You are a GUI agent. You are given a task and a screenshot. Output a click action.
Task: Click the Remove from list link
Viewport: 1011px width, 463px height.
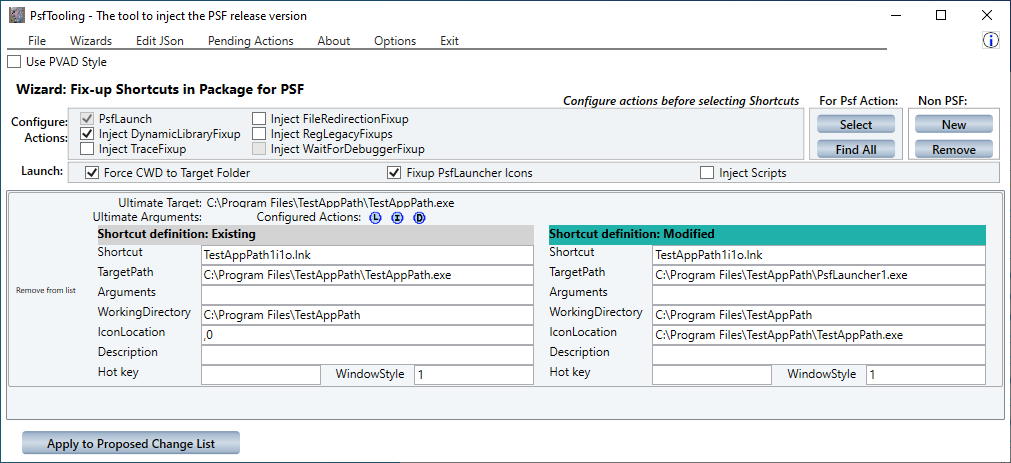click(44, 291)
